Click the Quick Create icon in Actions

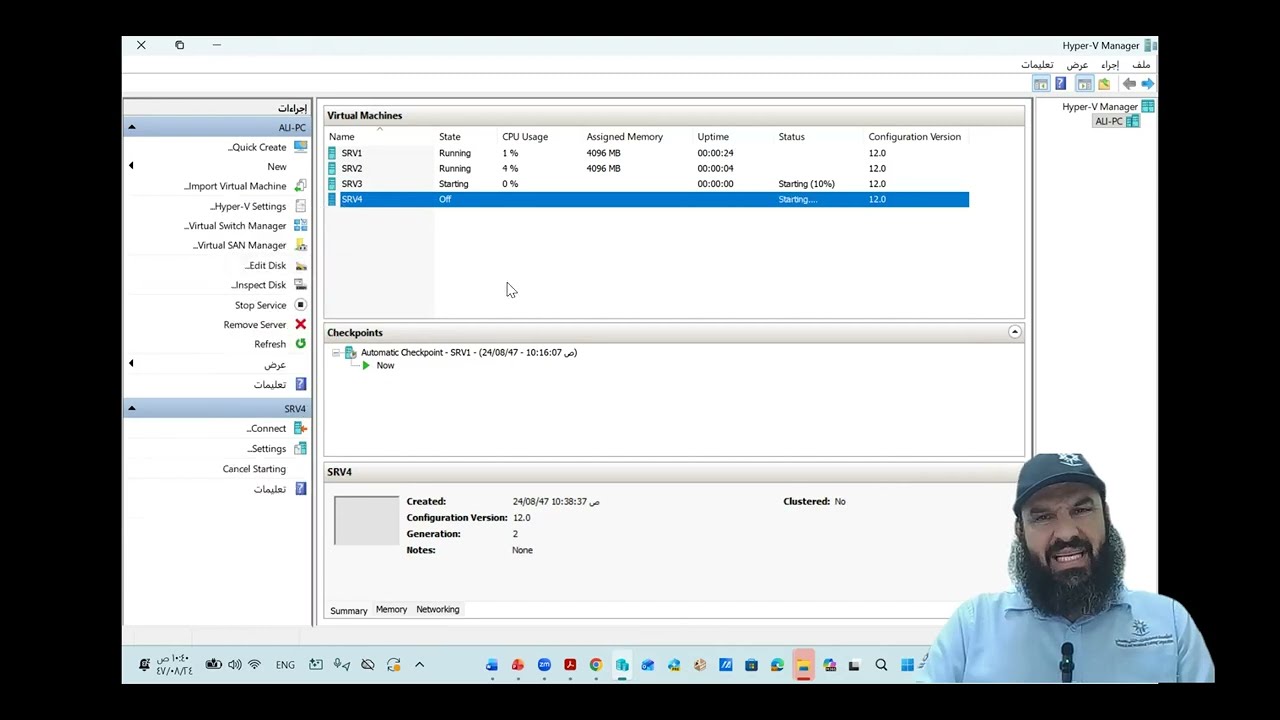pyautogui.click(x=300, y=147)
